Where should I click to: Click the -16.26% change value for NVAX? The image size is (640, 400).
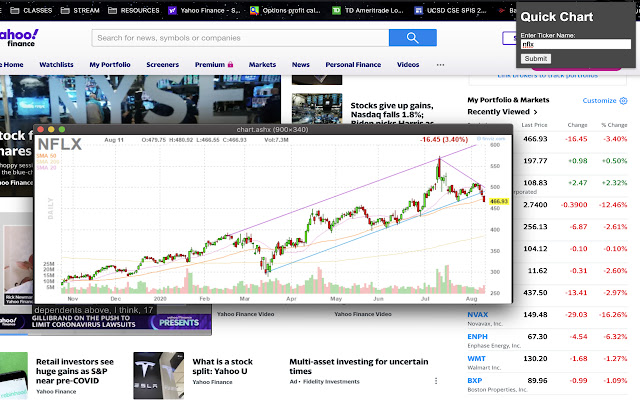[613, 315]
